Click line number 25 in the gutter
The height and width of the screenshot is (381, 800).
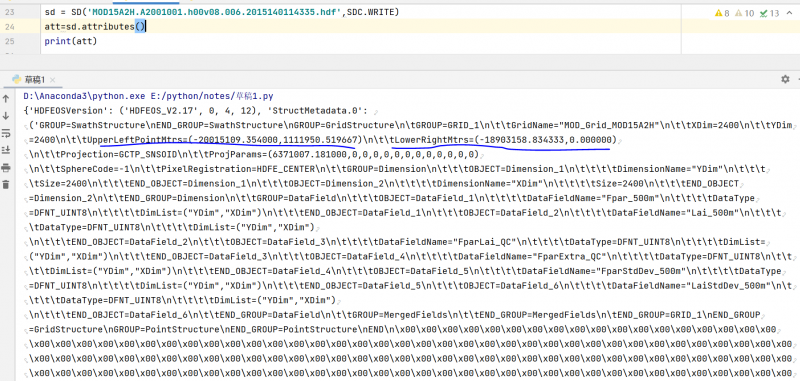pyautogui.click(x=9, y=41)
